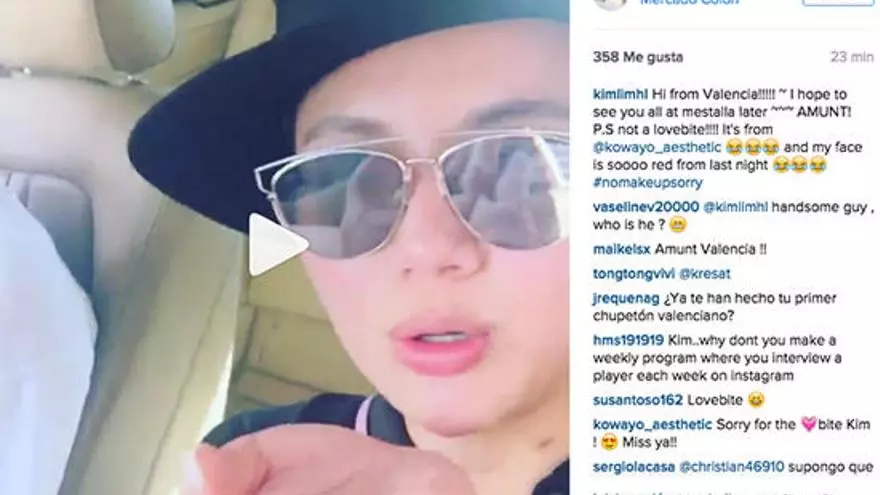Open the 23 min timestamp link
The width and height of the screenshot is (880, 495).
click(851, 57)
